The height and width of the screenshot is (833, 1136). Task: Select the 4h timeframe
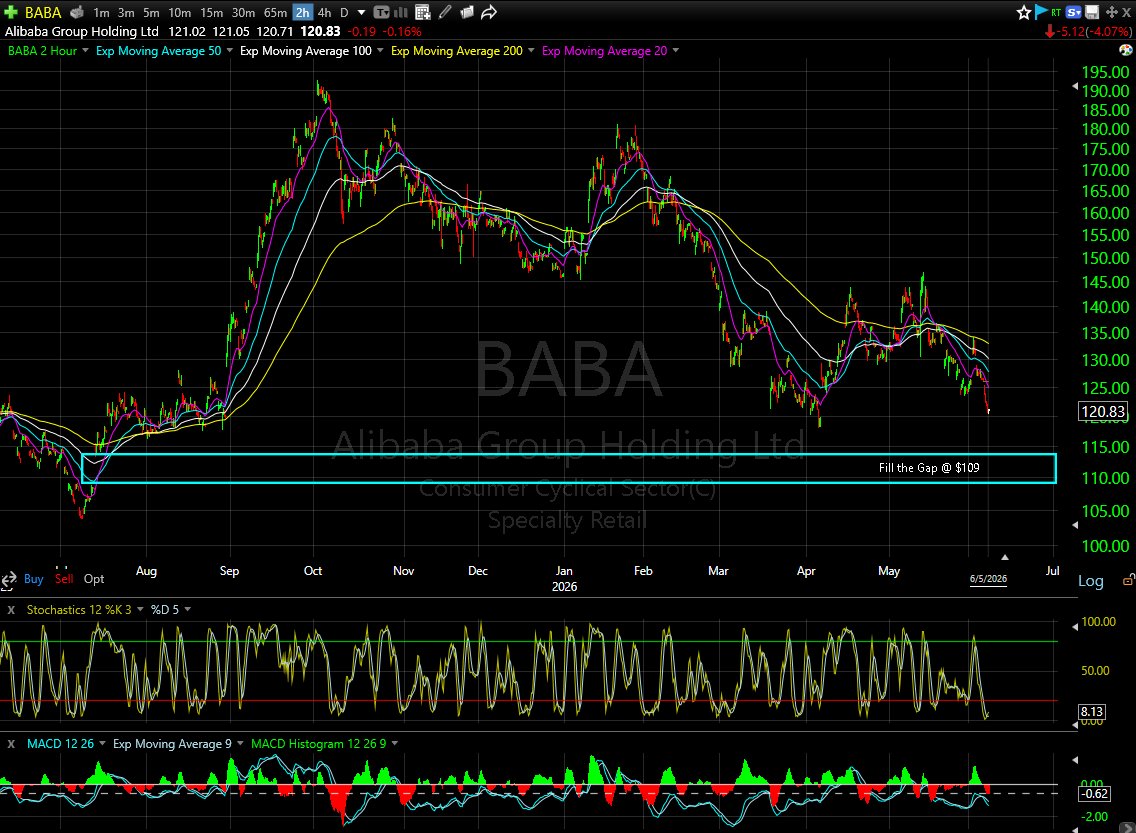tap(325, 12)
